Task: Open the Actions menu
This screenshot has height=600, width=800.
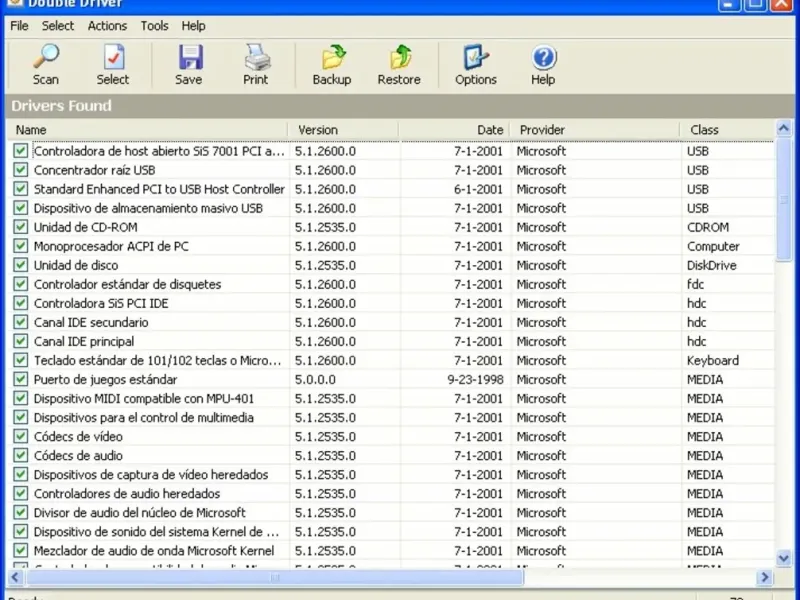Action: coord(107,26)
